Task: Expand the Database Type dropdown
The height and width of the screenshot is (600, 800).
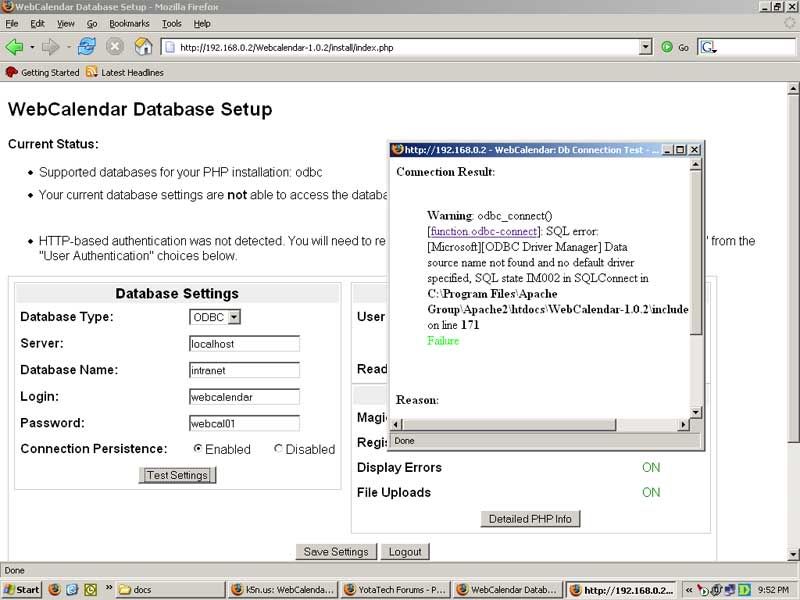Action: [234, 317]
